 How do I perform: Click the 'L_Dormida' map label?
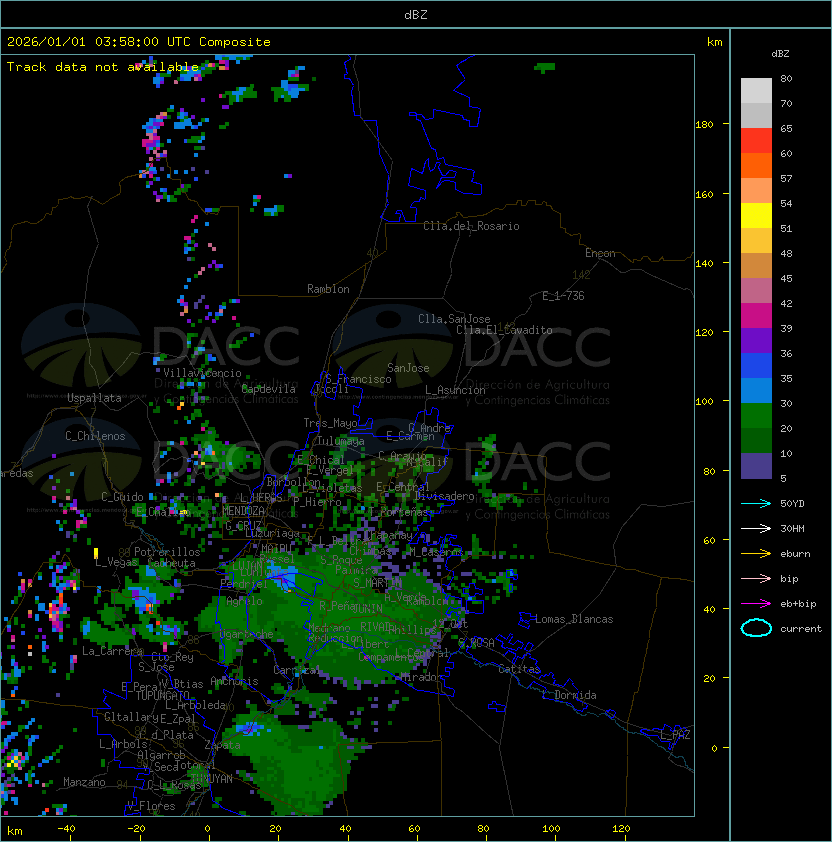pyautogui.click(x=569, y=695)
